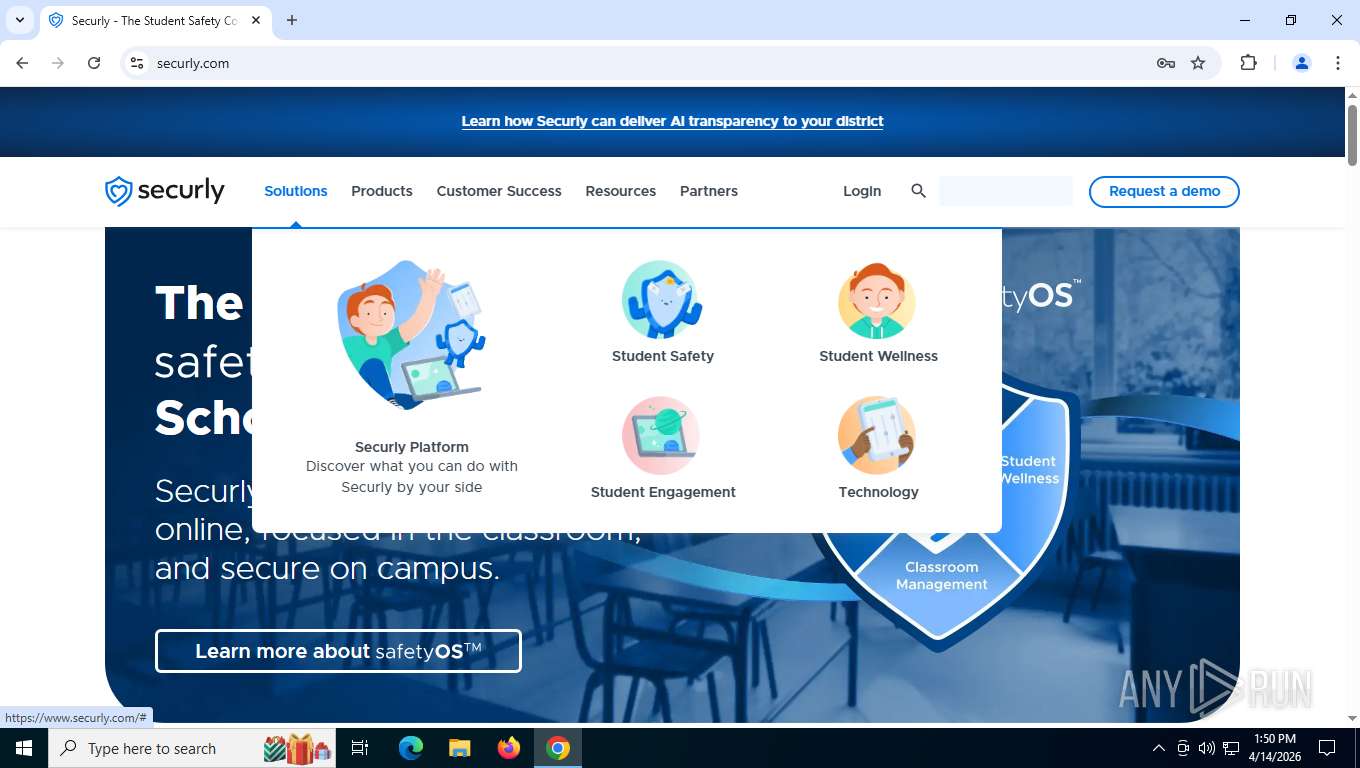Open the password manager key icon

click(x=1165, y=63)
